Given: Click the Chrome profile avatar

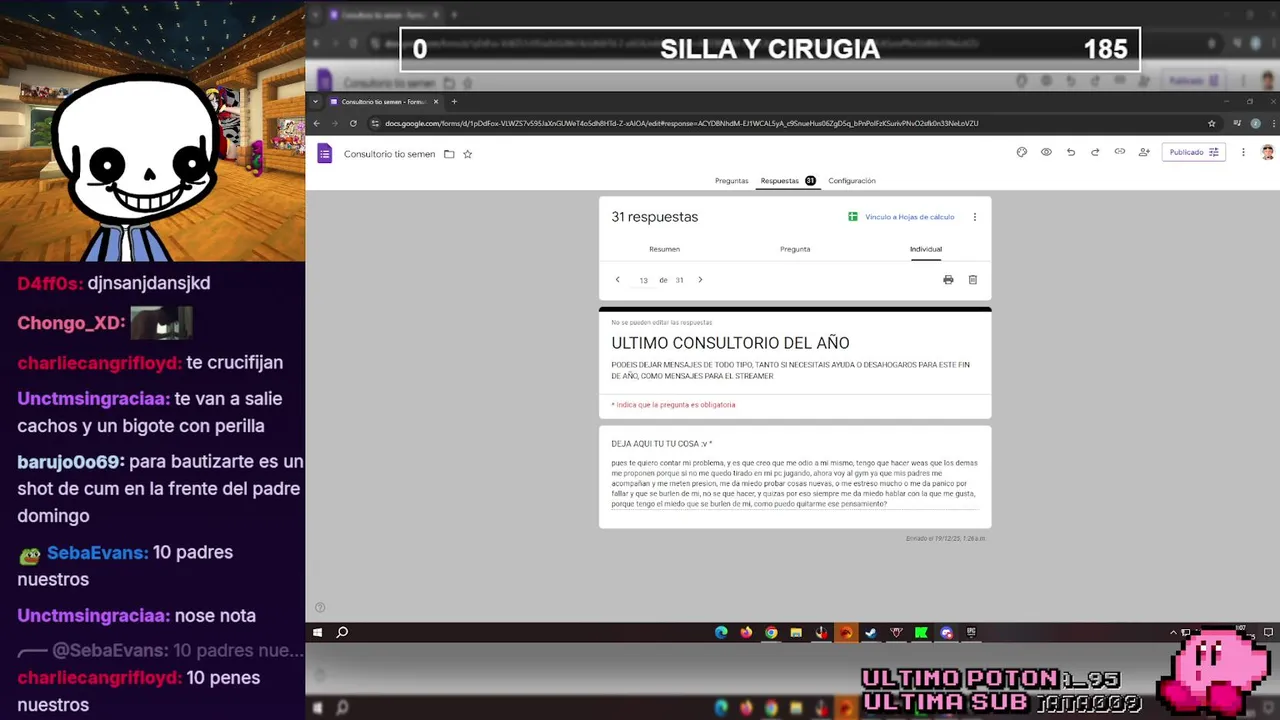Looking at the screenshot, I should coord(1255,123).
